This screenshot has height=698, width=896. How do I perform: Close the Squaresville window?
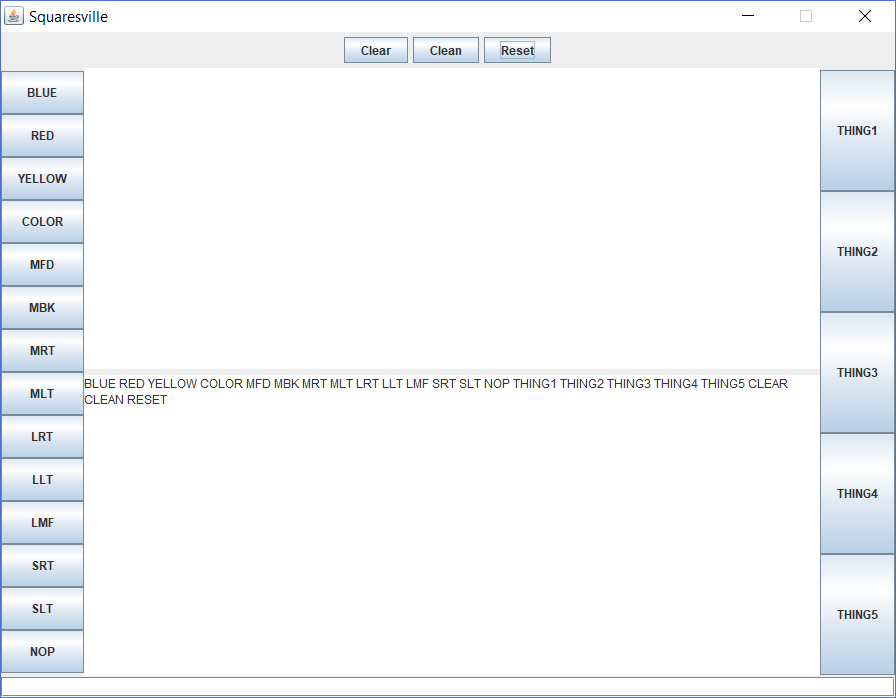click(865, 16)
